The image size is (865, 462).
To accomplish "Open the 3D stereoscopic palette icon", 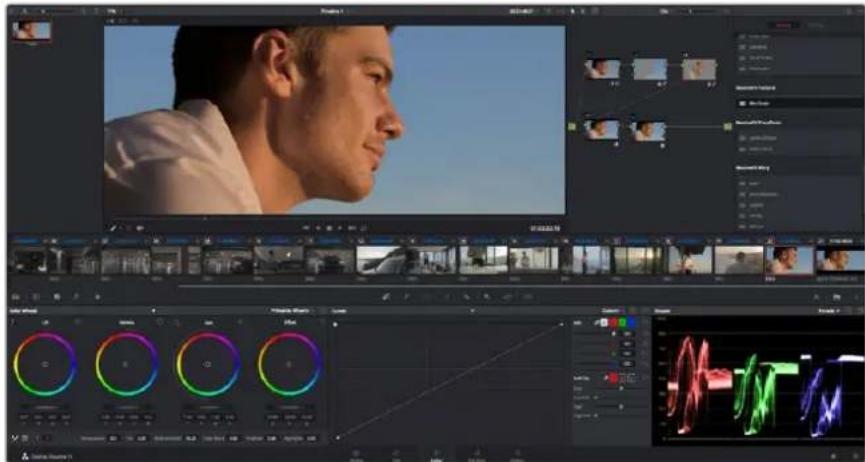I will click(x=527, y=297).
